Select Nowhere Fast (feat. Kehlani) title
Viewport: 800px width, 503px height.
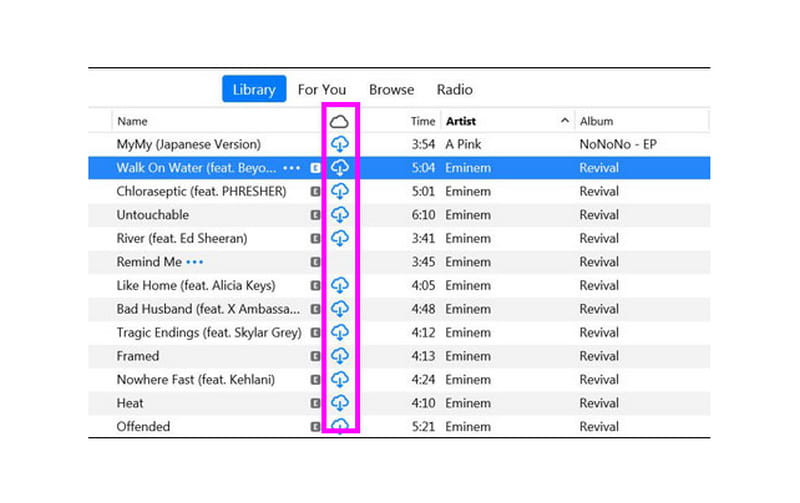(195, 379)
